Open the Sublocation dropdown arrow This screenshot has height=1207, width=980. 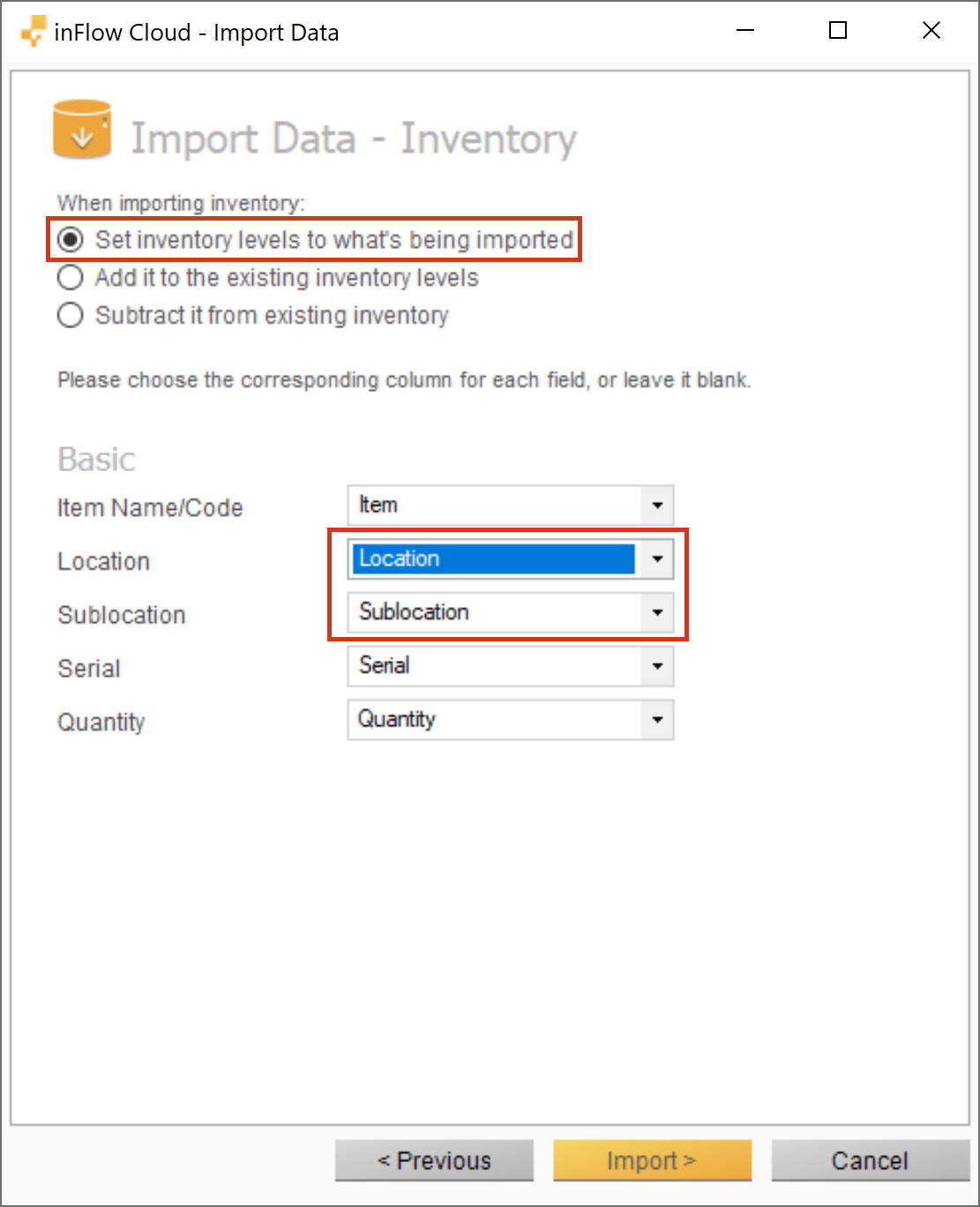pos(657,612)
